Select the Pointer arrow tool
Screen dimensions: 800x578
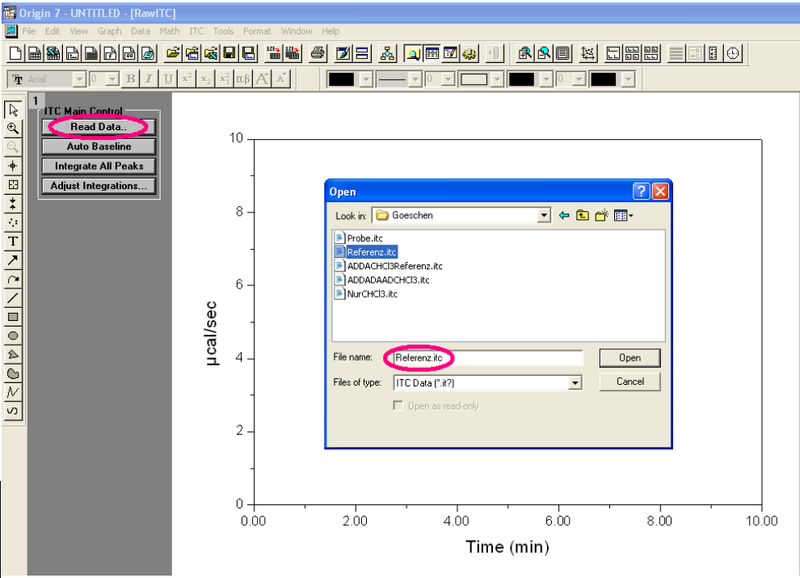tap(13, 110)
